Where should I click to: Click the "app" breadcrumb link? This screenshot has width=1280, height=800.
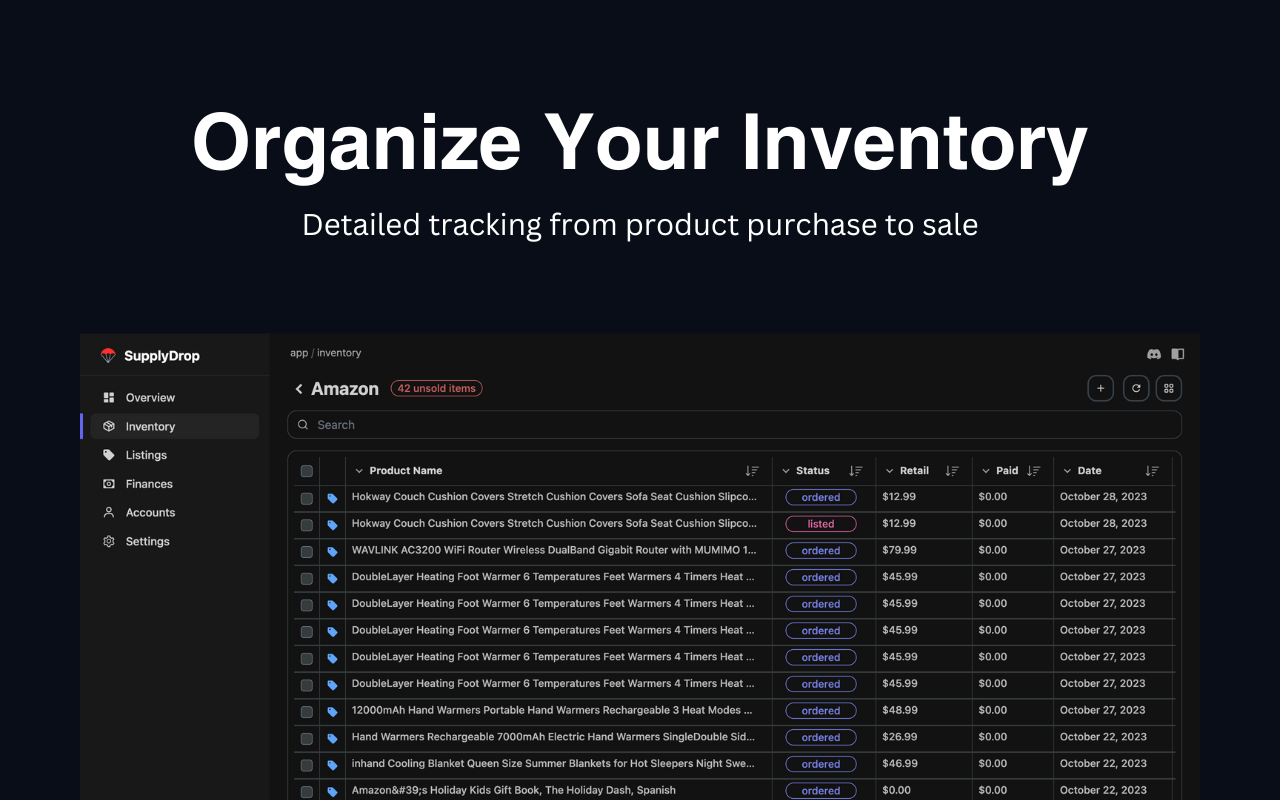click(299, 353)
